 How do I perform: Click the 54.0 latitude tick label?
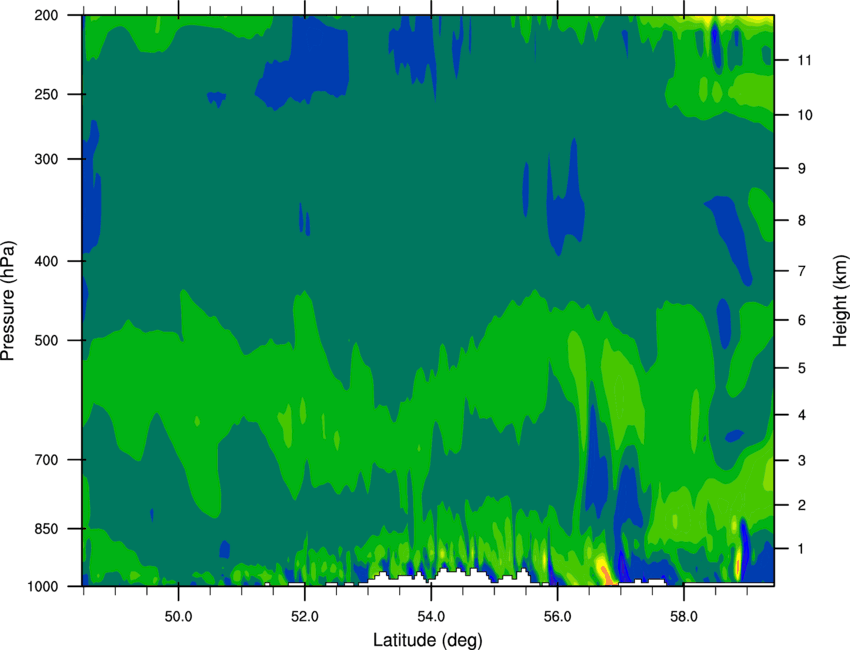(431, 617)
